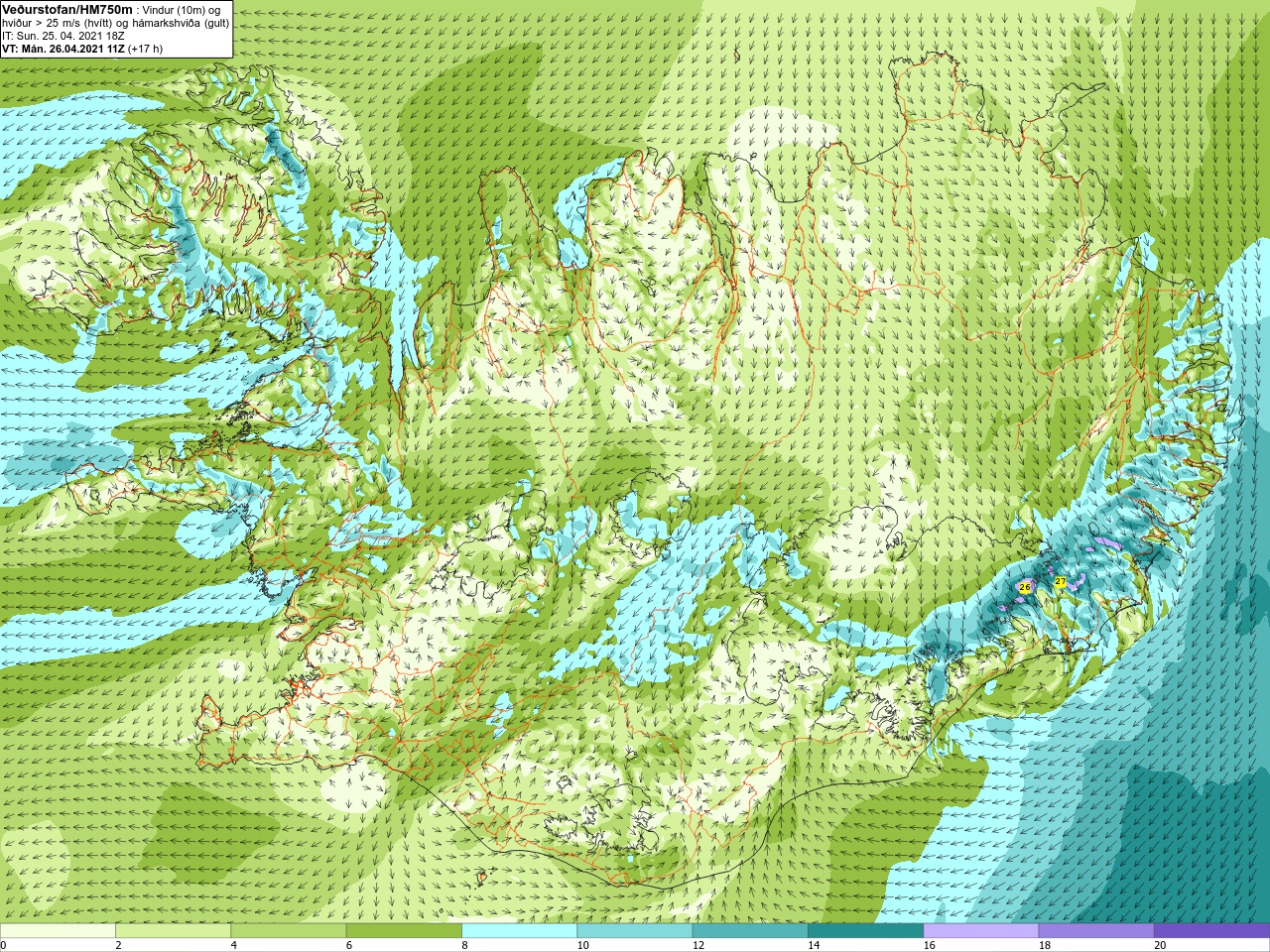Click the legend scale value 2

(118, 945)
